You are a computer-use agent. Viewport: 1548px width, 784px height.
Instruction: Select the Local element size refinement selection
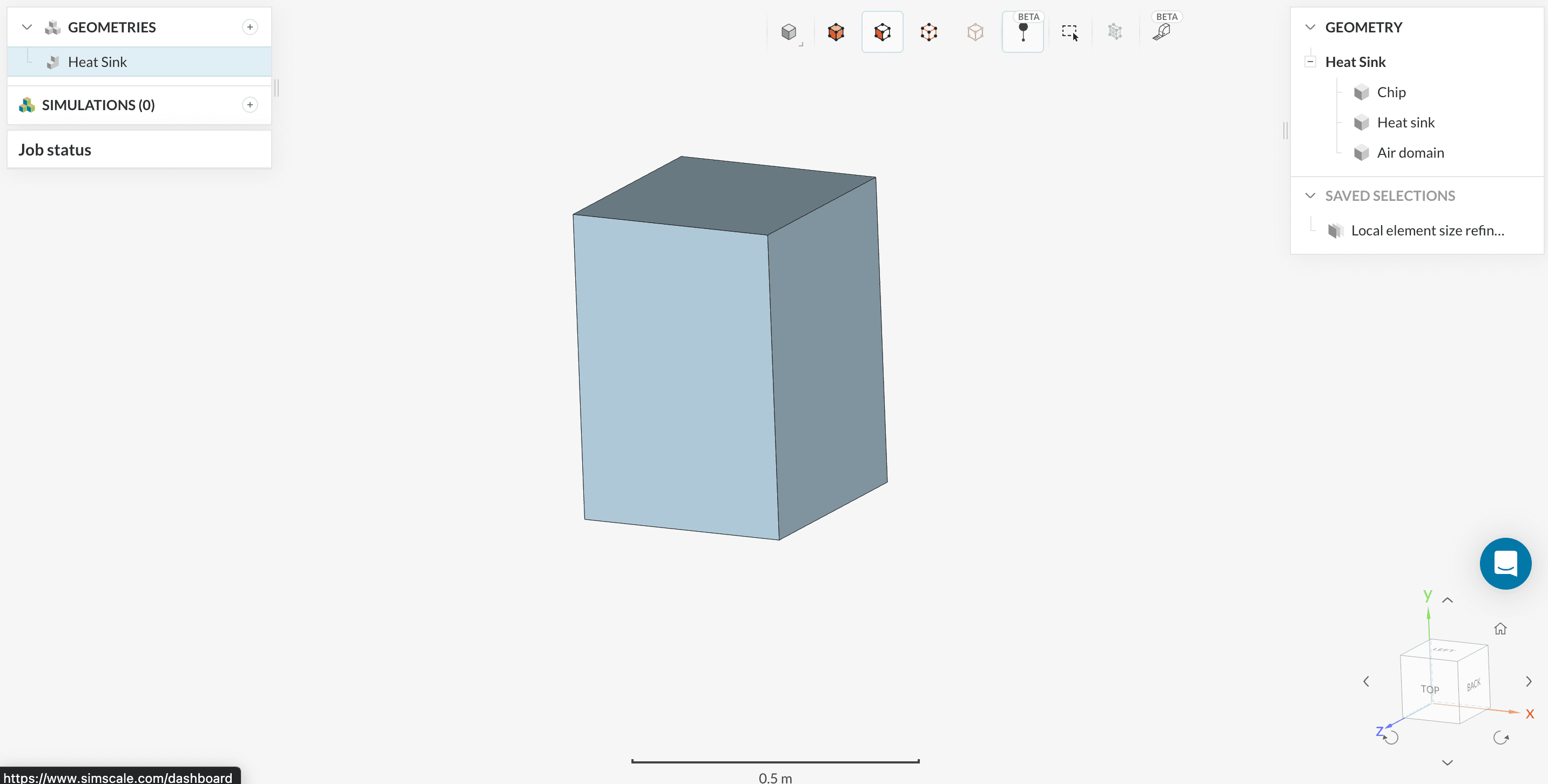point(1427,231)
